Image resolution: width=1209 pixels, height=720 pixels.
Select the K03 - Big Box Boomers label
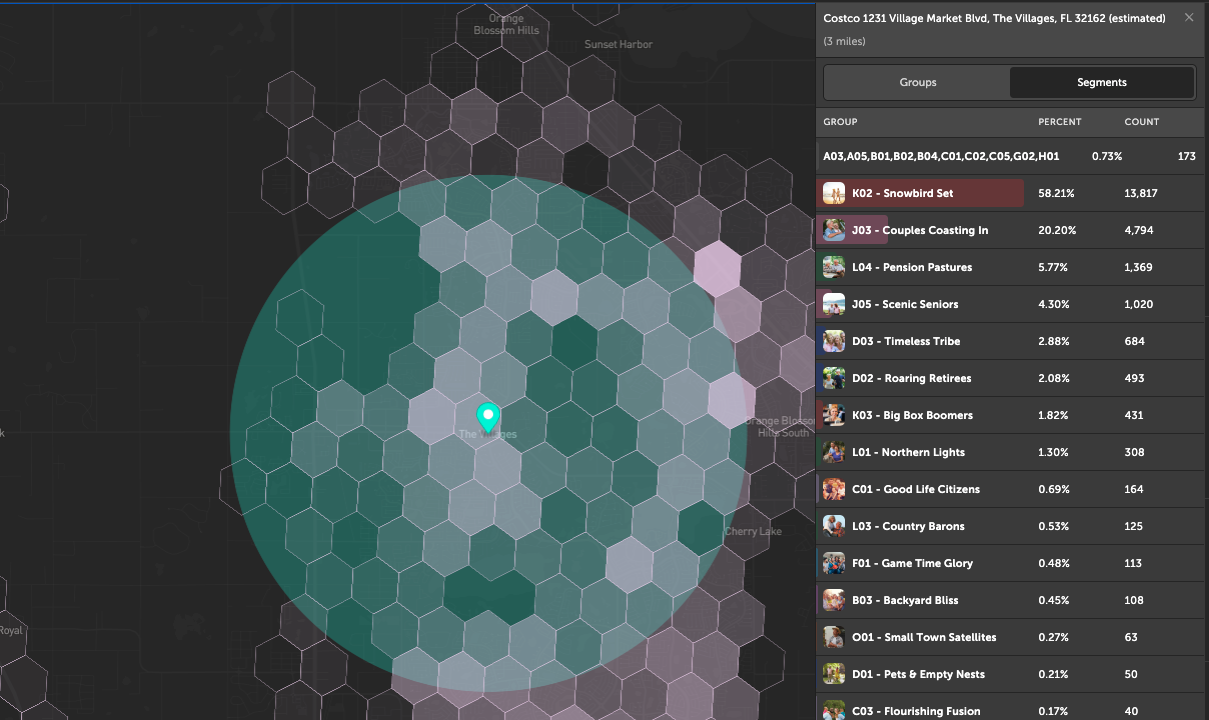[912, 415]
